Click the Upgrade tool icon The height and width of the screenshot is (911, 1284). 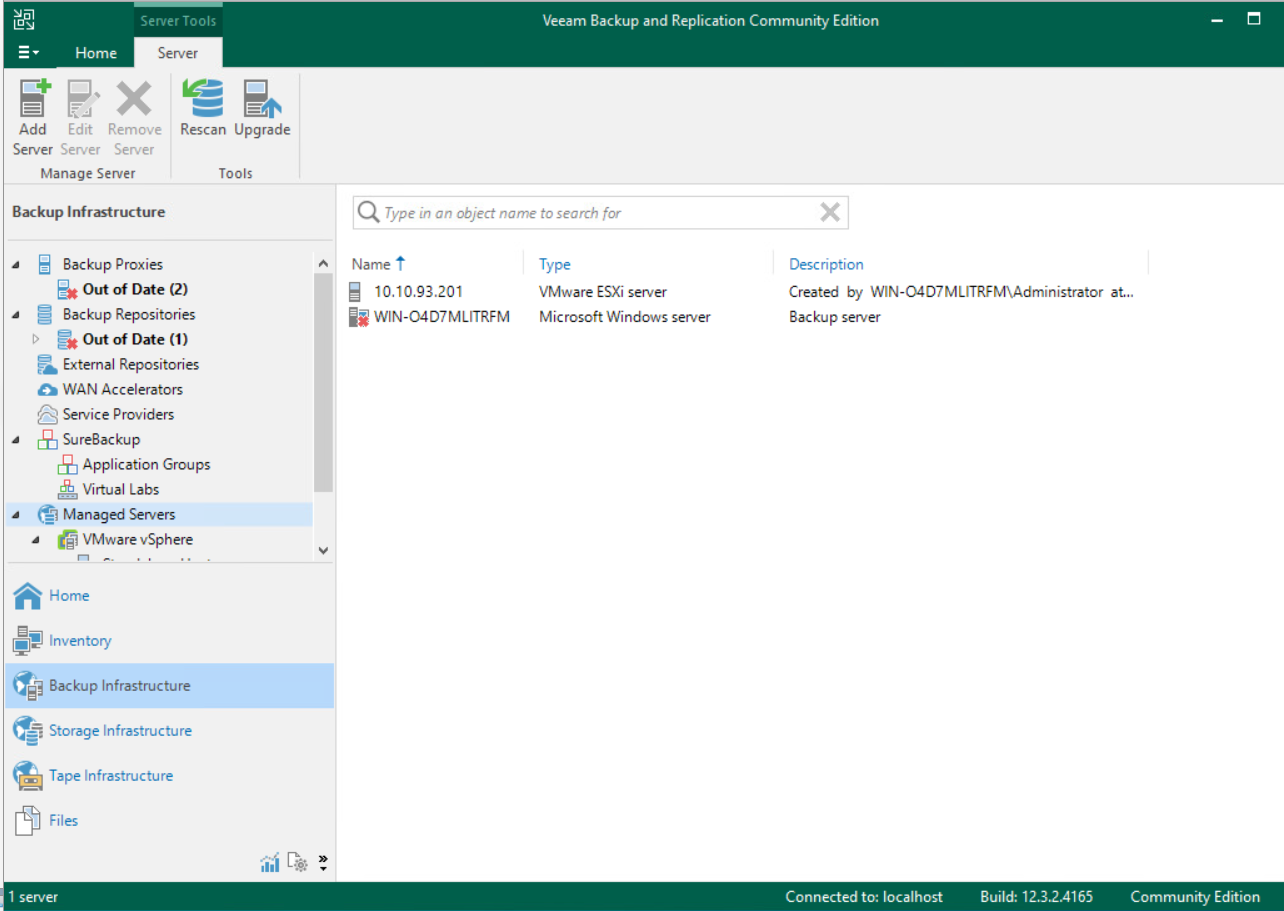pyautogui.click(x=262, y=108)
